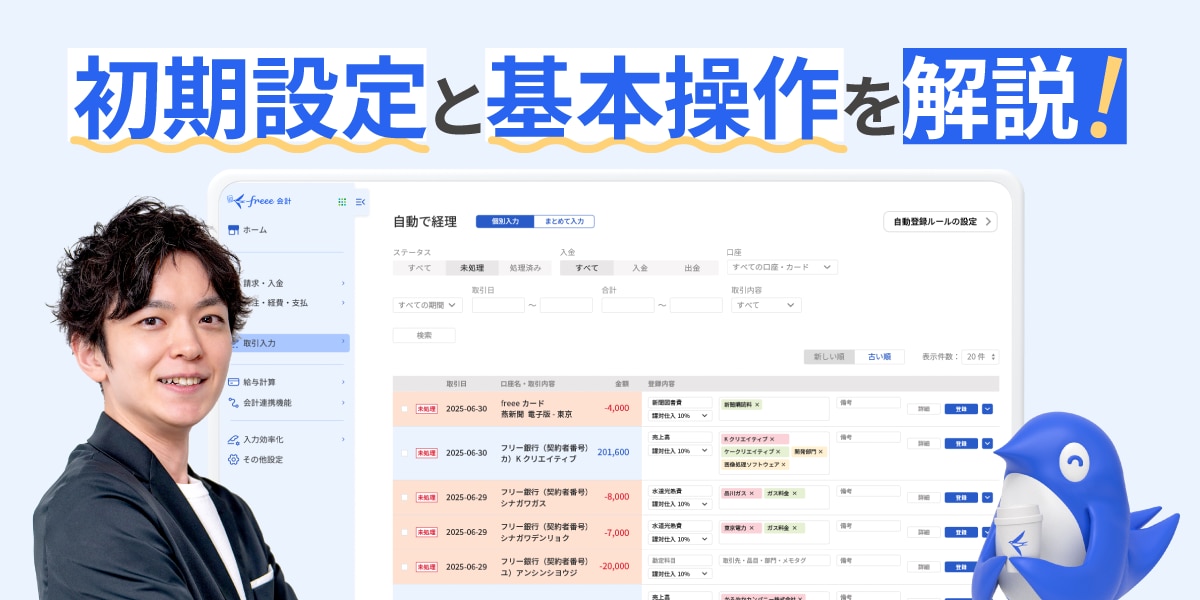Open the すべての口座・カード dropdown

[x=782, y=267]
